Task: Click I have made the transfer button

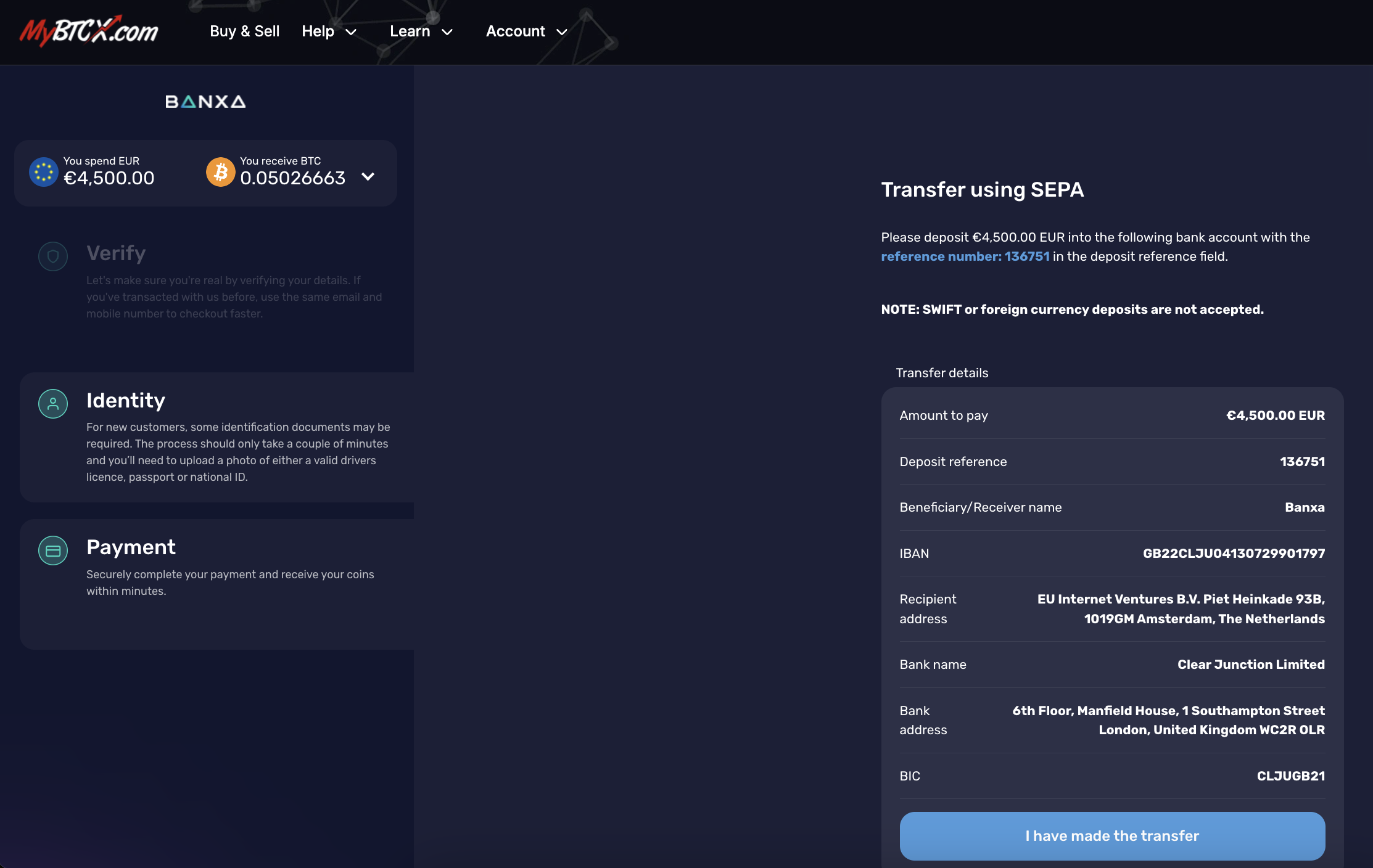Action: coord(1112,836)
